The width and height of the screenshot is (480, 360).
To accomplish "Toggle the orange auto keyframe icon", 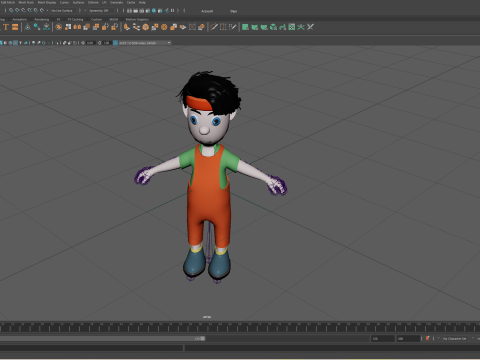I will pyautogui.click(x=428, y=338).
